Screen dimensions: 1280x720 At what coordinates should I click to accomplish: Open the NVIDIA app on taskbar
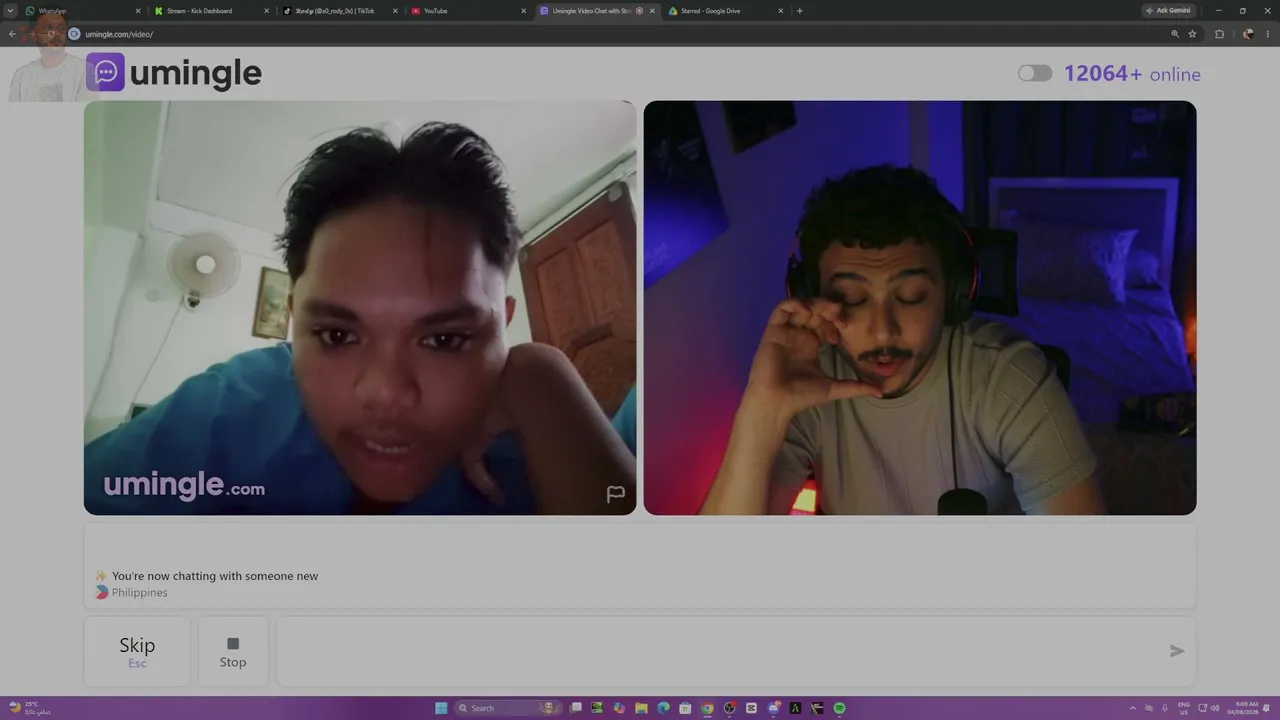click(597, 708)
